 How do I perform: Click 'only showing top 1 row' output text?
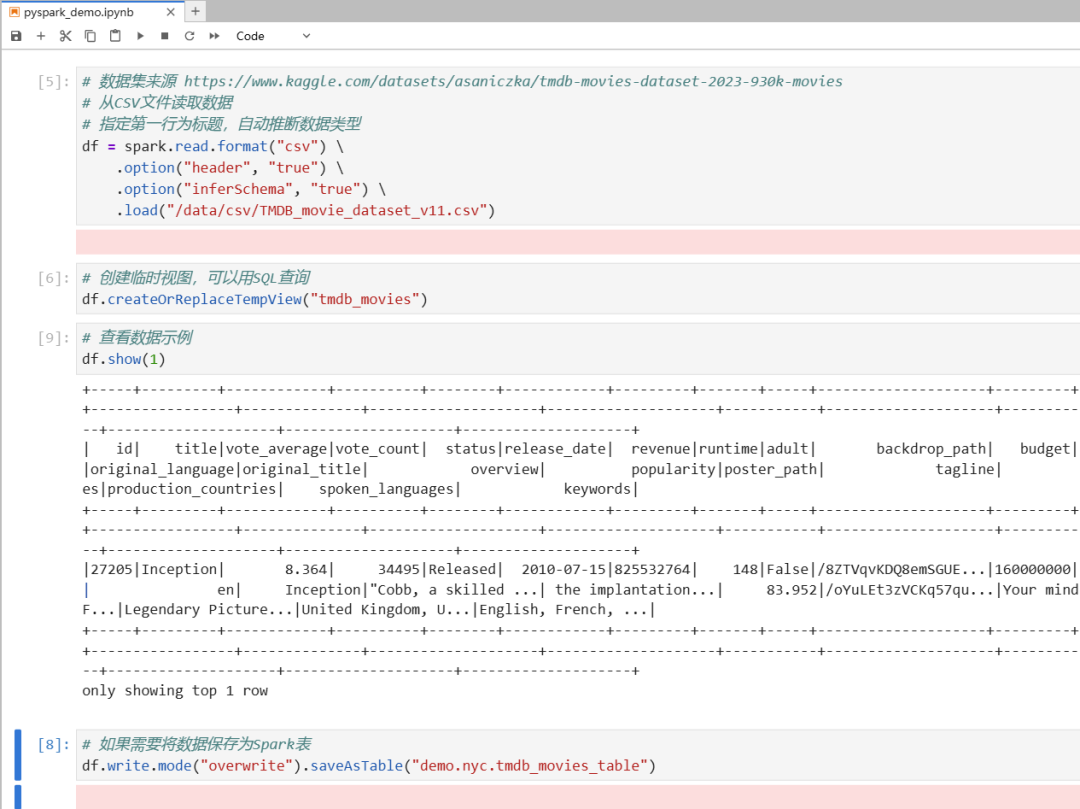pyautogui.click(x=175, y=691)
